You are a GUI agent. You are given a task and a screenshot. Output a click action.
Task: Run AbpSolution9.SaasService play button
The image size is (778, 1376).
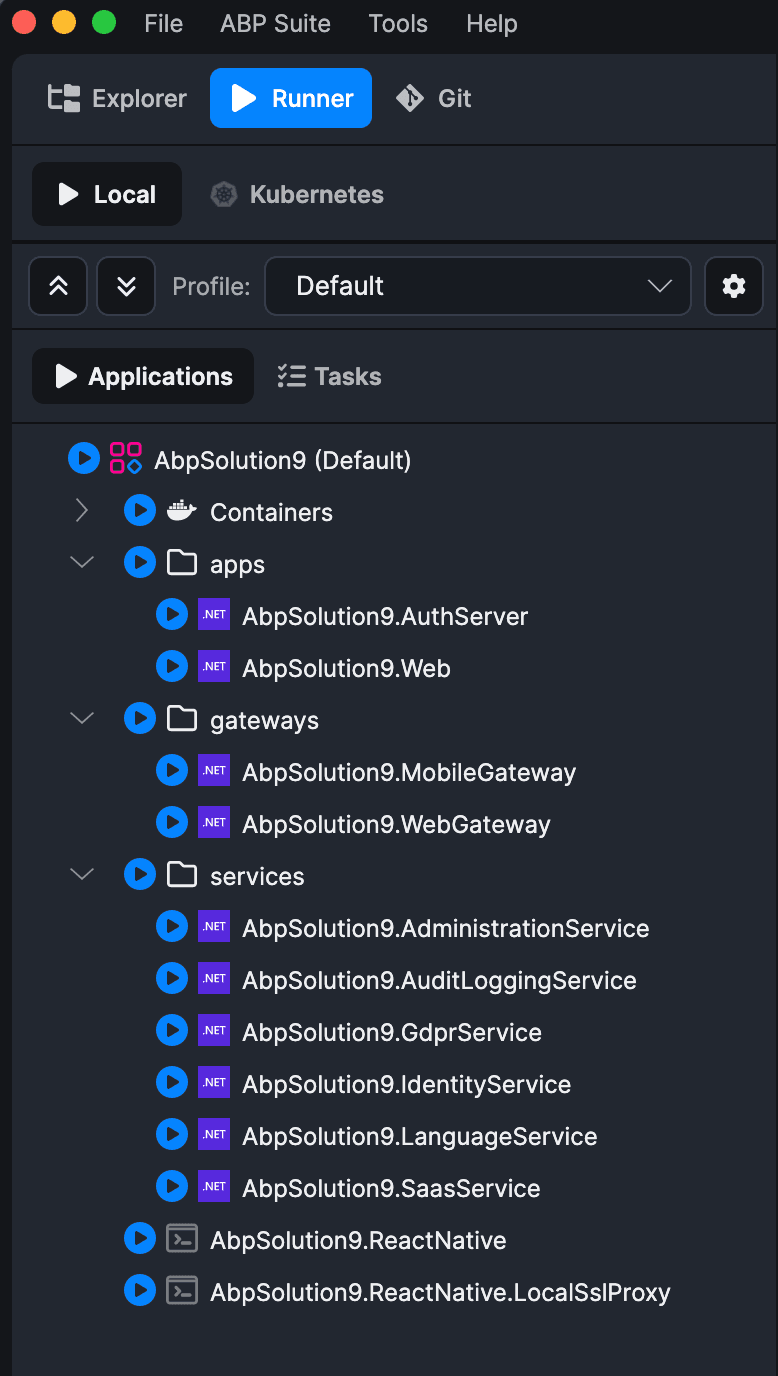[172, 1188]
